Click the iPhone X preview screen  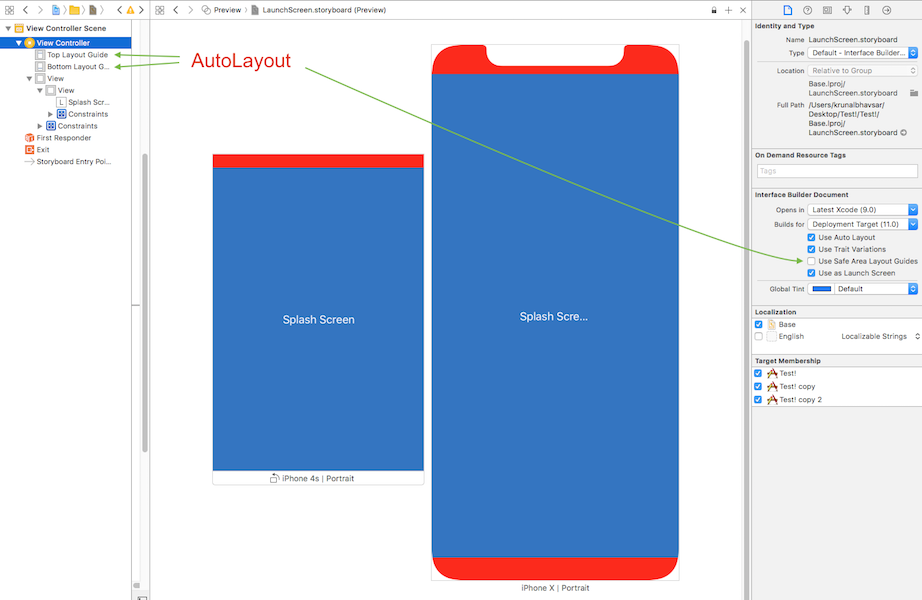[x=555, y=312]
